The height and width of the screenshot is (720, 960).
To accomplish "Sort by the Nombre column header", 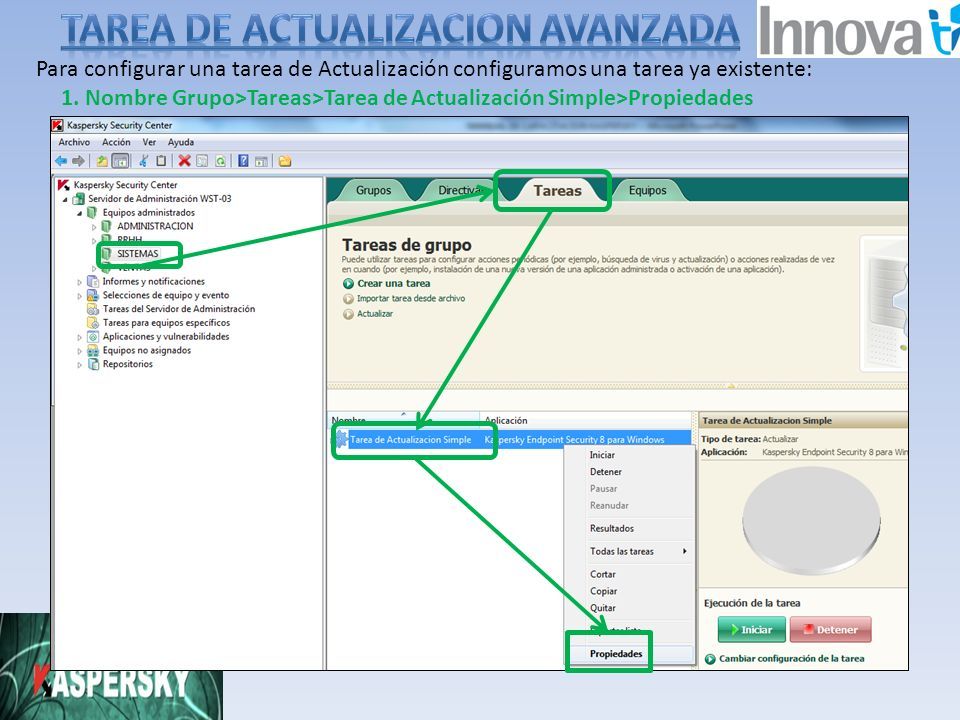I will (x=404, y=420).
